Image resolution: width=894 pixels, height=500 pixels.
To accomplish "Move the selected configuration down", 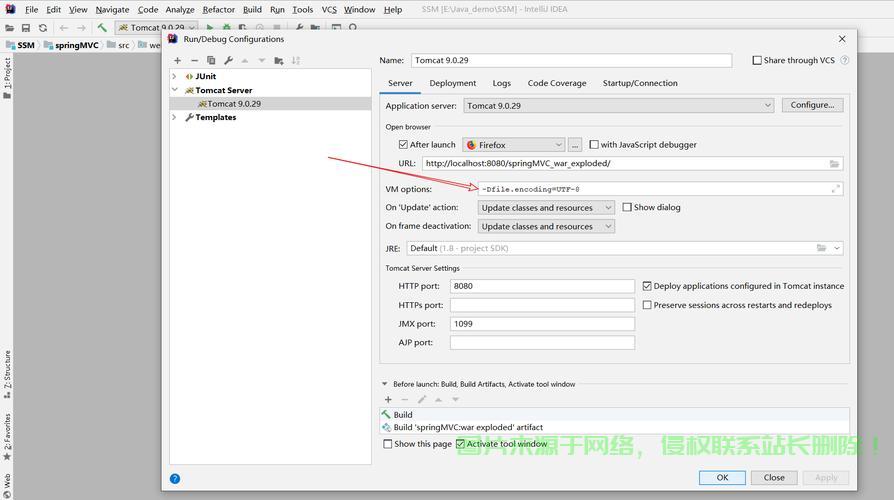I will (x=262, y=60).
